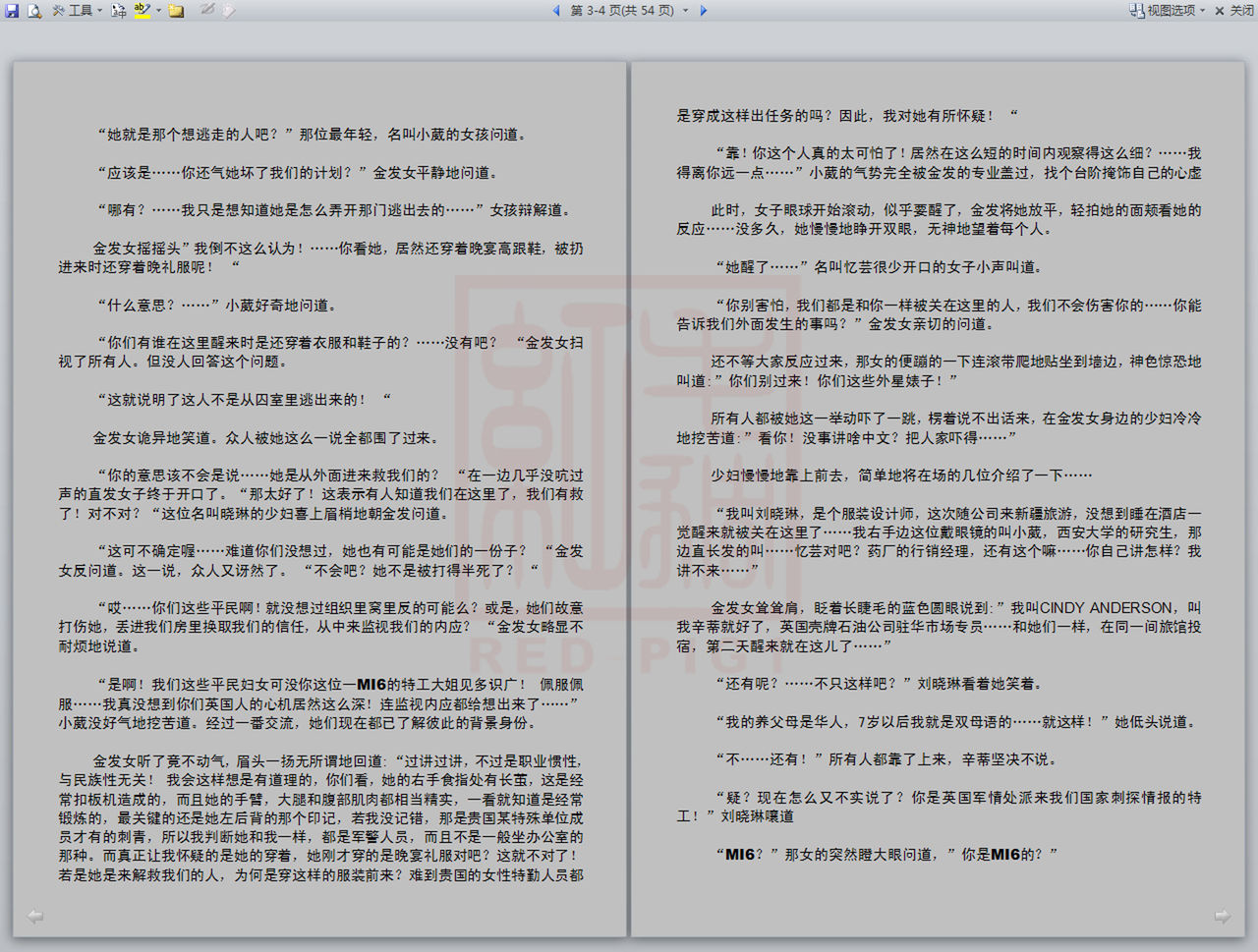Click the bold MI6 text on left page
Screen dimensions: 1258x952
[x=372, y=685]
